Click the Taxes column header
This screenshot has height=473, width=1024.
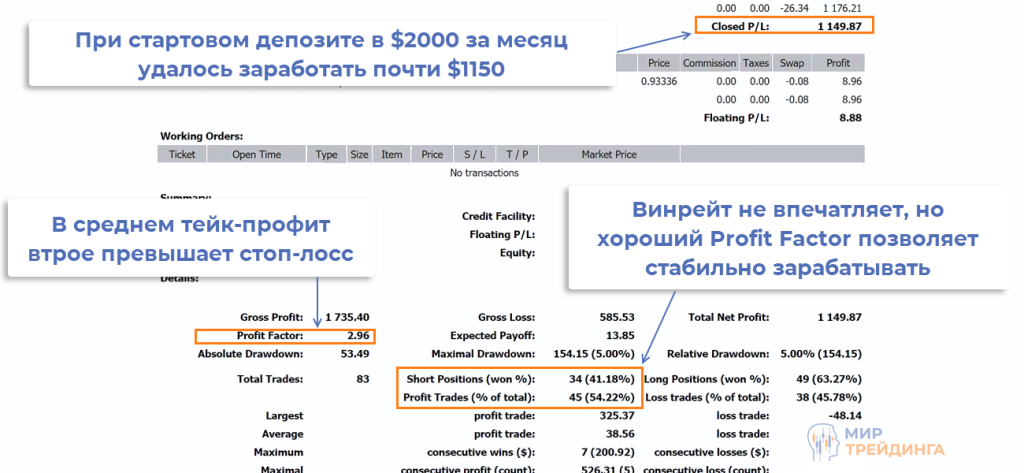pos(756,63)
